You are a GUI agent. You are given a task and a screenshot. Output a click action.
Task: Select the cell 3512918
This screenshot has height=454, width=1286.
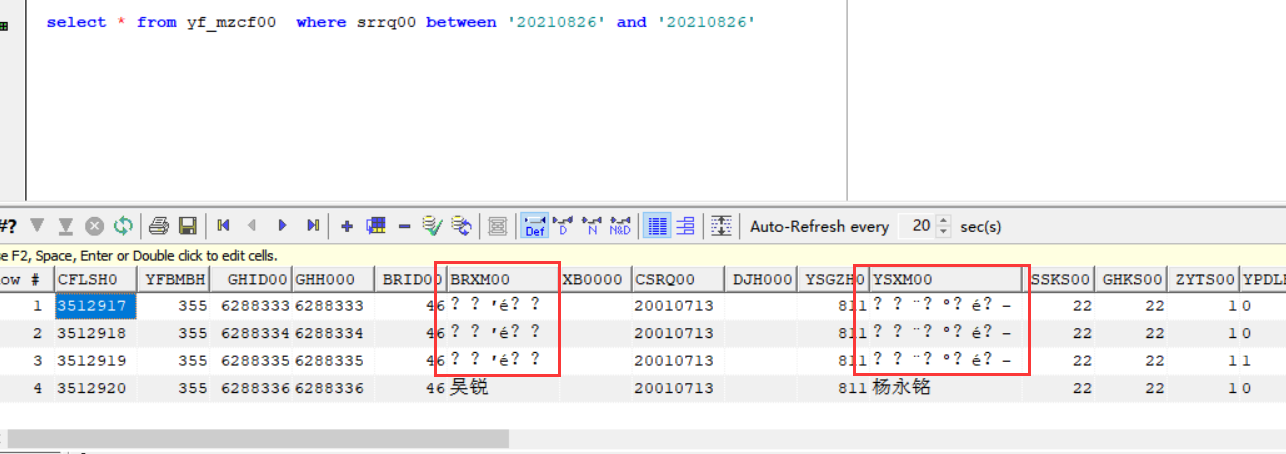tap(95, 332)
